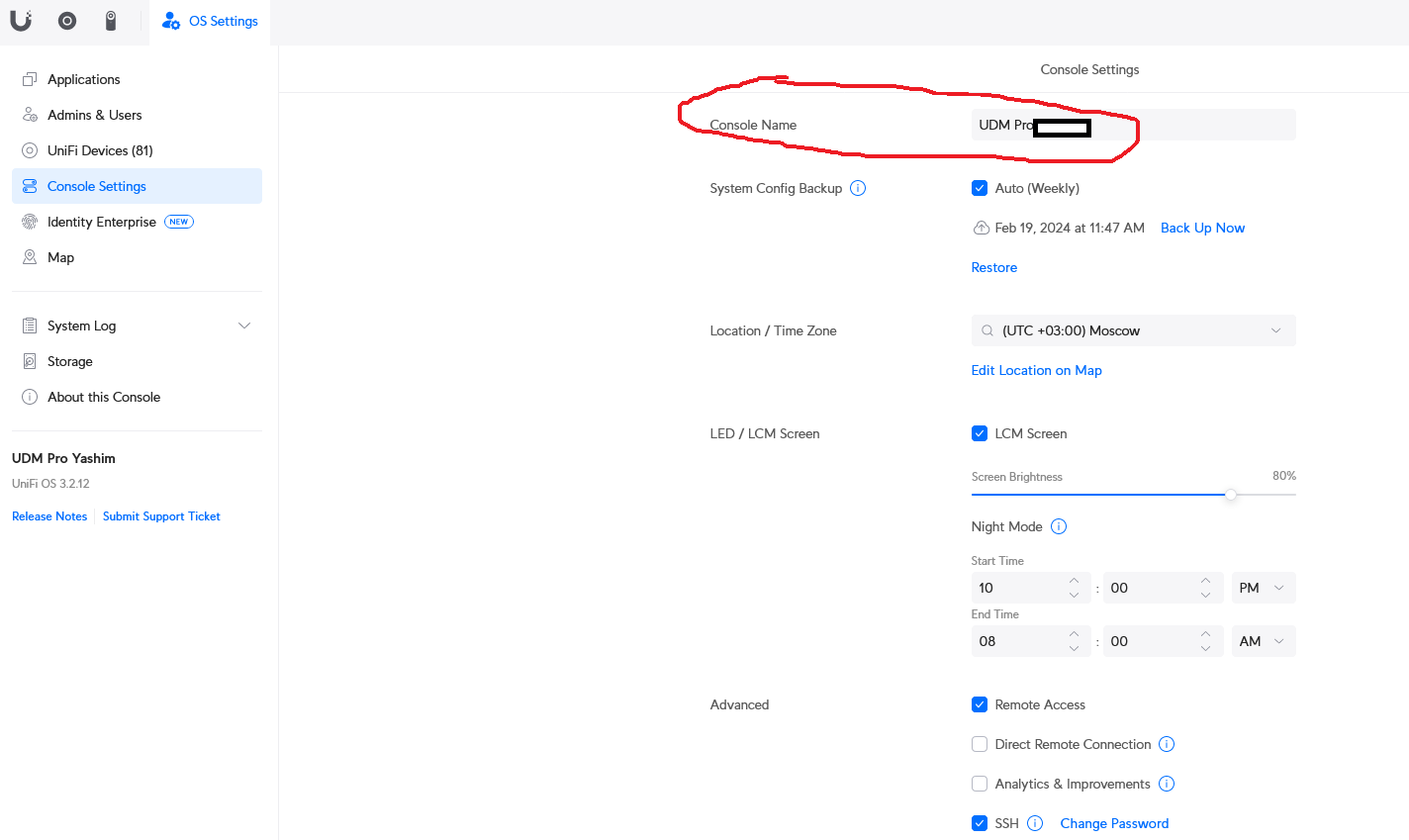This screenshot has height=840, width=1409.
Task: Show Direct Remote Connection info tooltip
Action: pos(1167,744)
